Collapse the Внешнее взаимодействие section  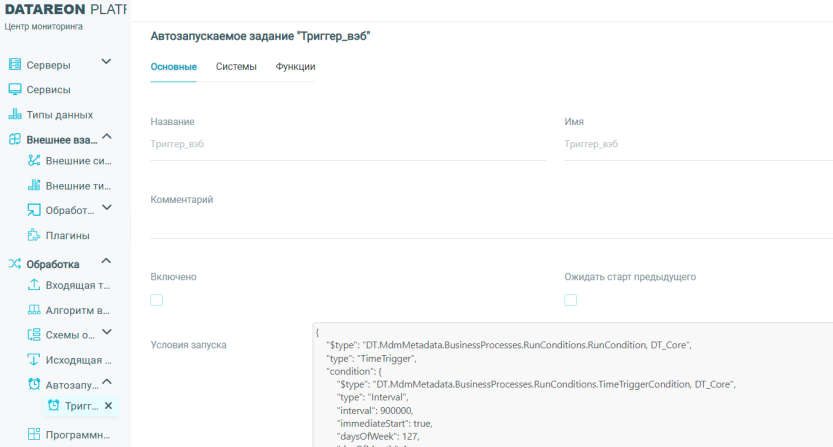(x=107, y=137)
